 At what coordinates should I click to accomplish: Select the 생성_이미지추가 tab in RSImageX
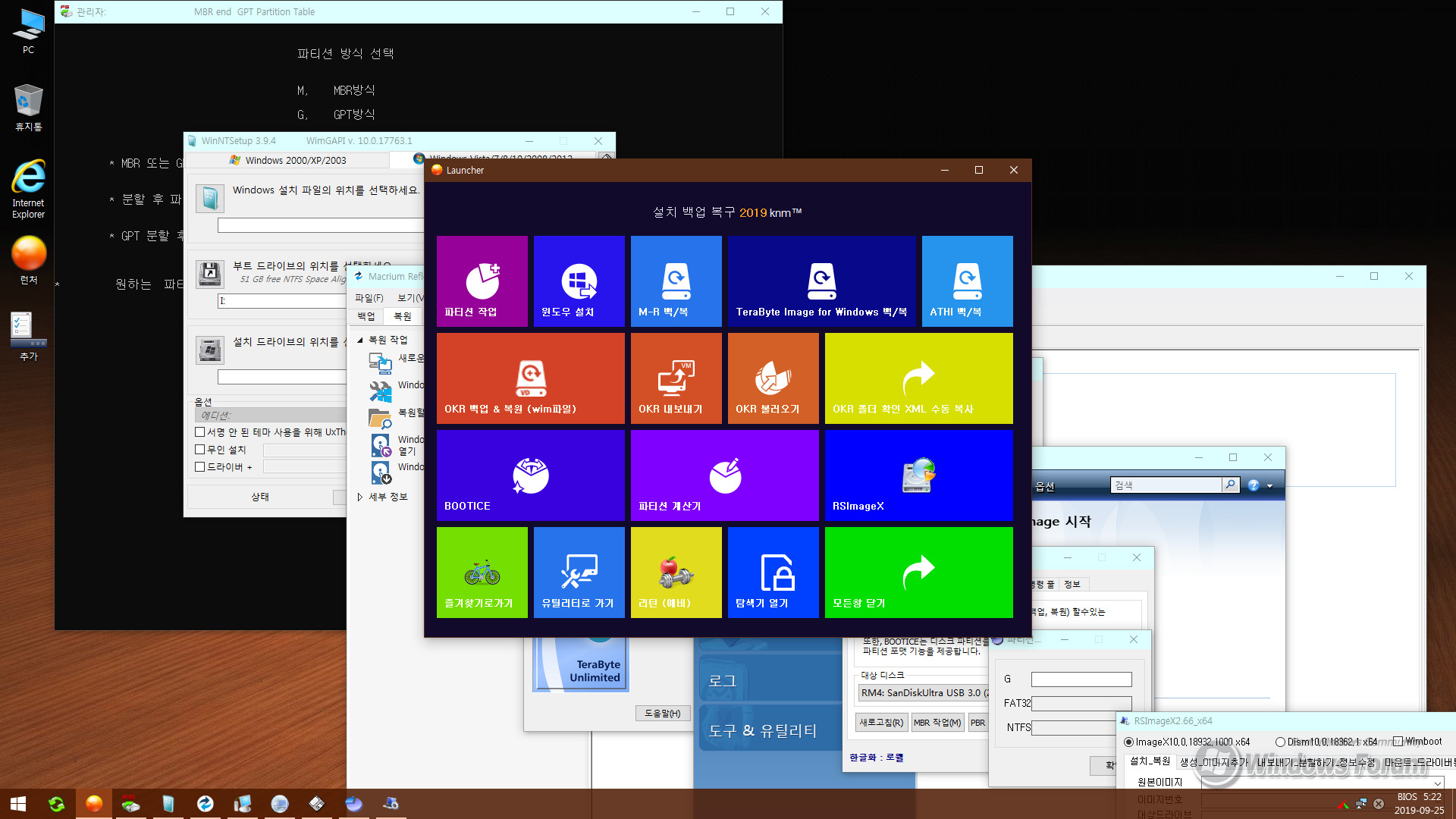pos(1213,761)
